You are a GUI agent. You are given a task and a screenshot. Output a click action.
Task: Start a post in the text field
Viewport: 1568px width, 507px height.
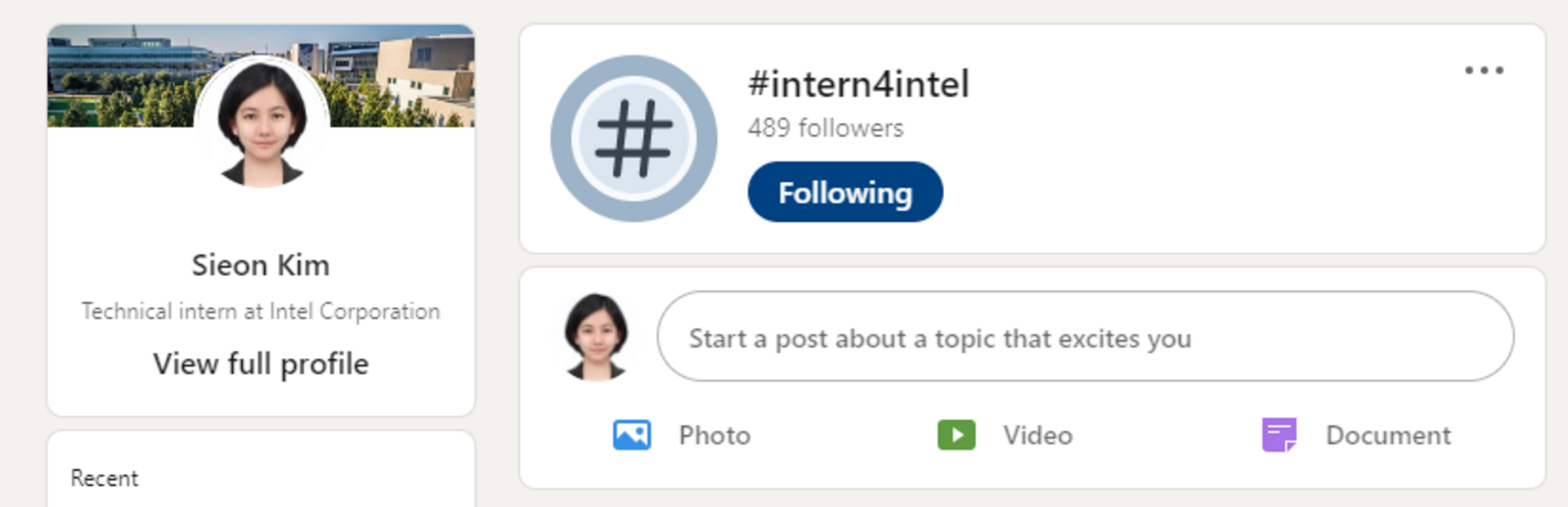point(1085,336)
